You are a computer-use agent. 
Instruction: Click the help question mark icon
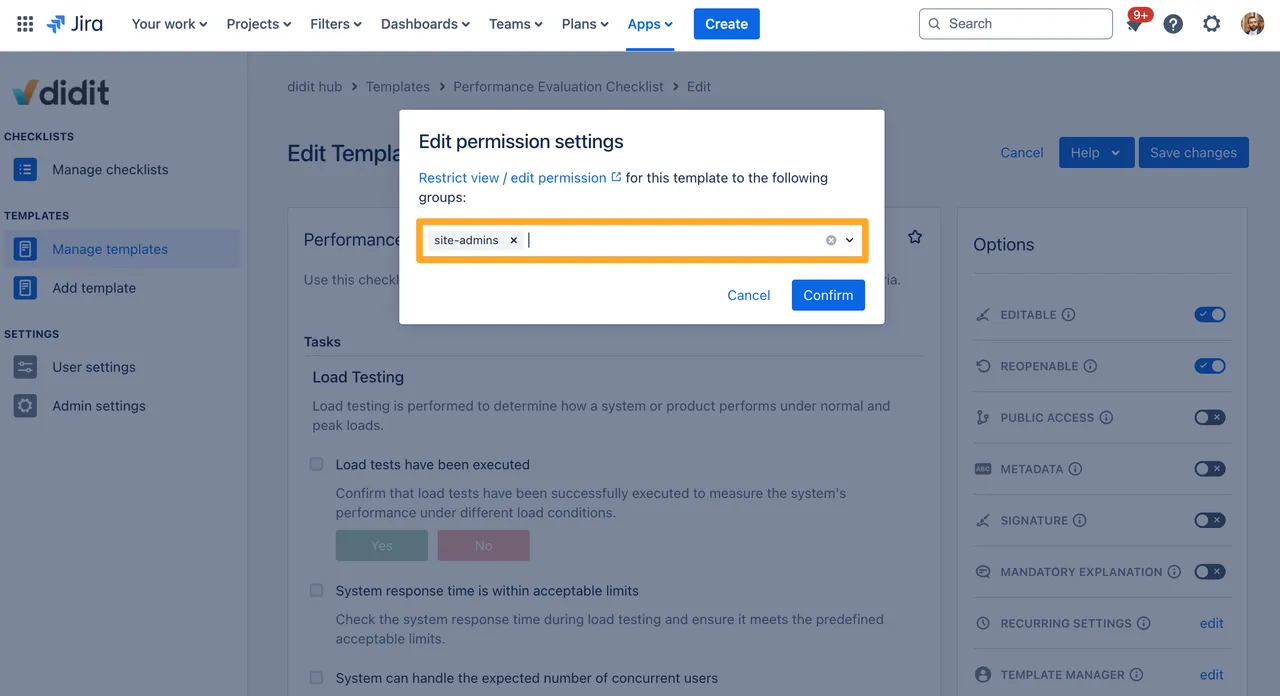(1173, 24)
